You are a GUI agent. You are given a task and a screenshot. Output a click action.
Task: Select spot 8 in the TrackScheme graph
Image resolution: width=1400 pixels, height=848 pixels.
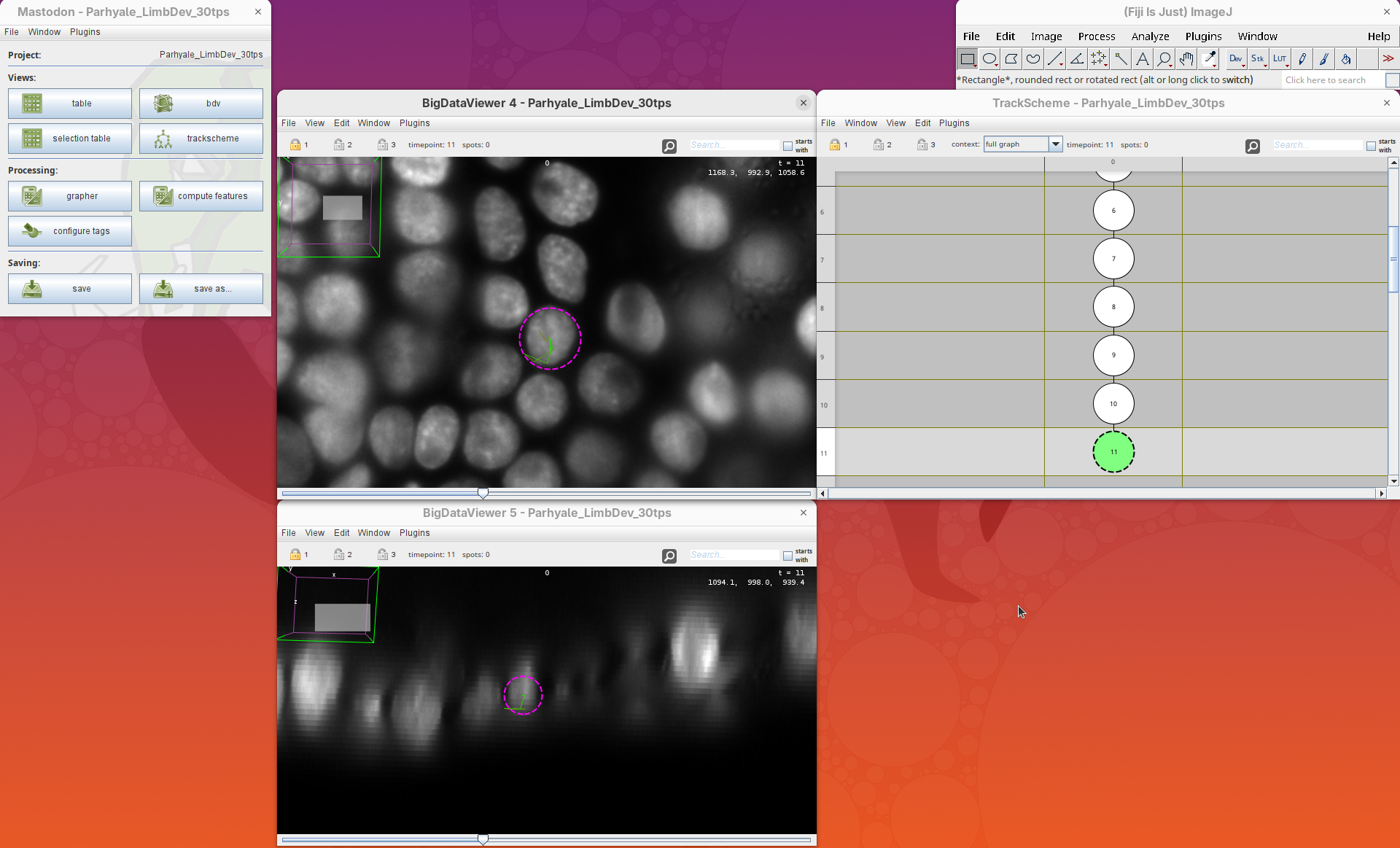pyautogui.click(x=1113, y=307)
